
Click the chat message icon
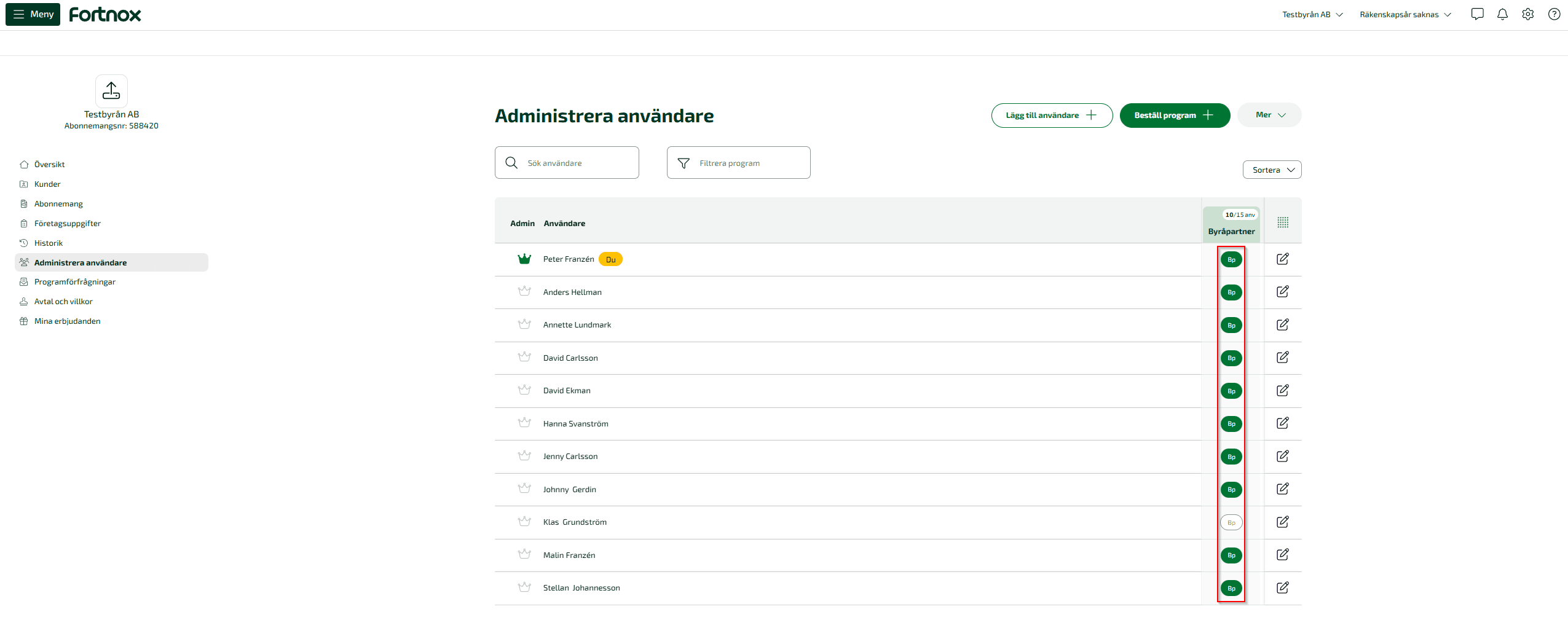(1477, 14)
